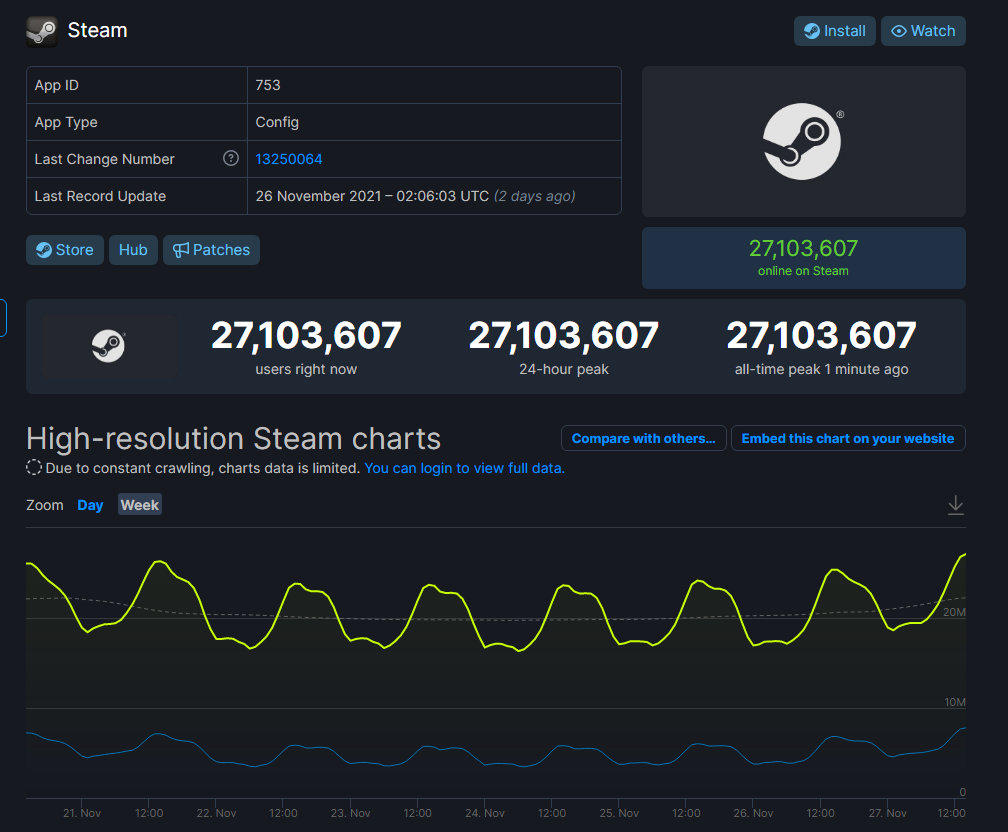This screenshot has width=1008, height=832.
Task: Switch chart zoom to Week
Action: pos(139,505)
